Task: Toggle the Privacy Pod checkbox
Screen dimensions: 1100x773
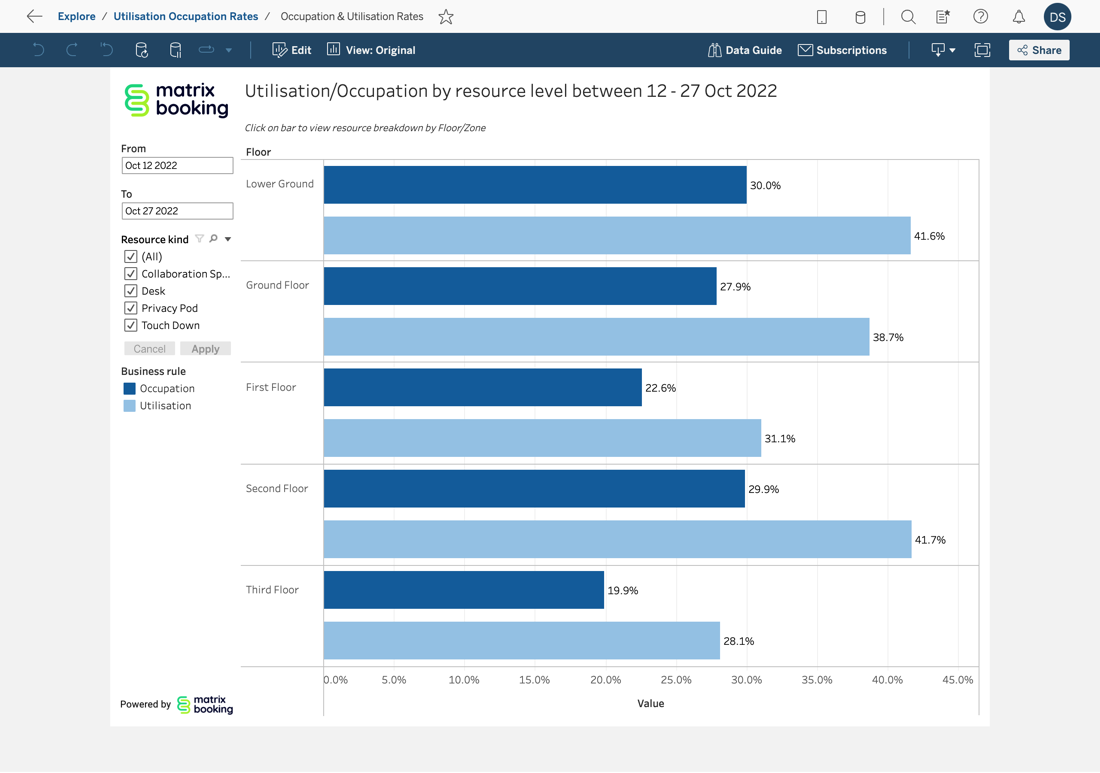Action: click(131, 308)
